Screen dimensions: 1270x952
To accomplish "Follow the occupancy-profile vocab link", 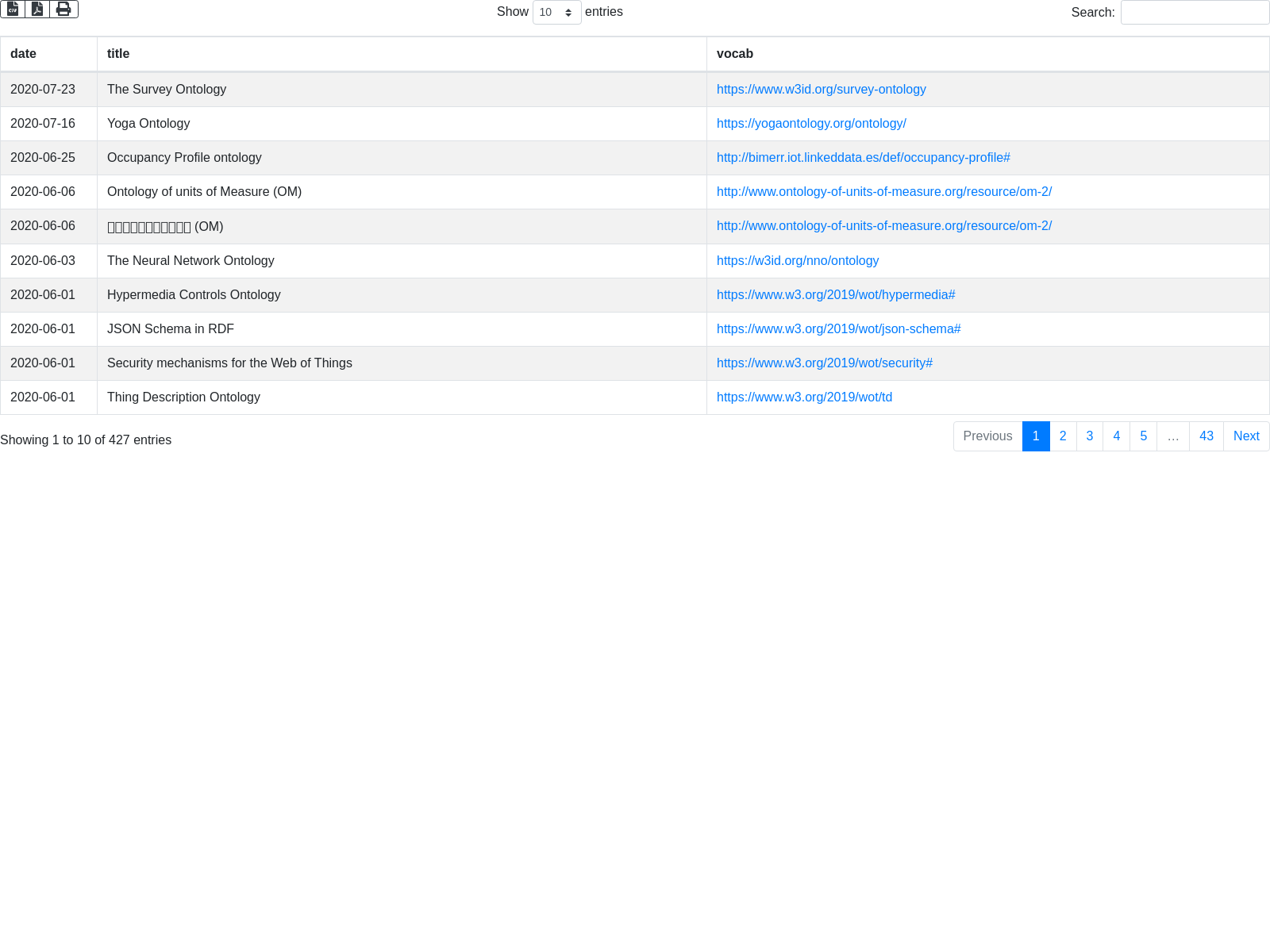I will click(863, 158).
